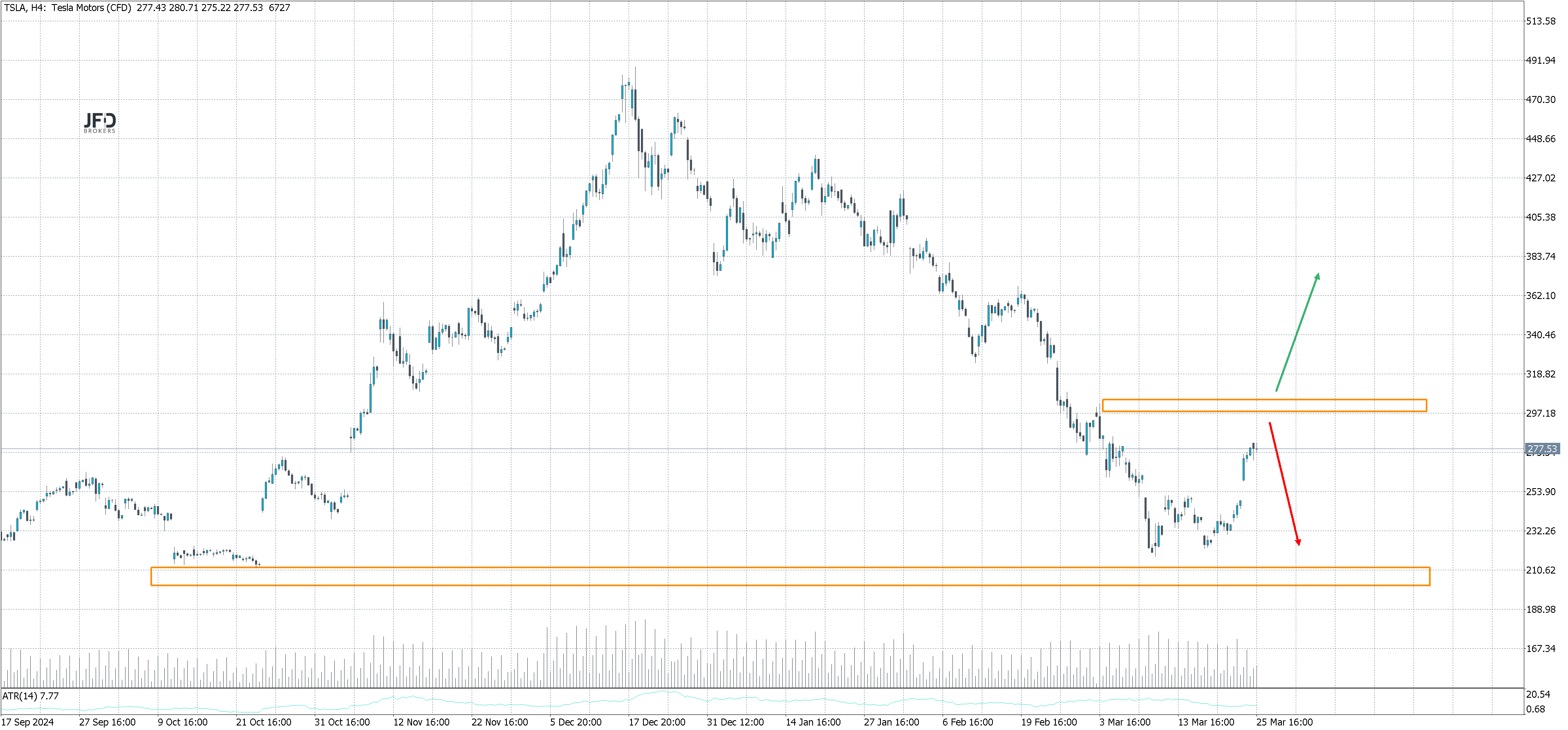Click the ATR(14) 7.77 indicator label

tap(30, 696)
